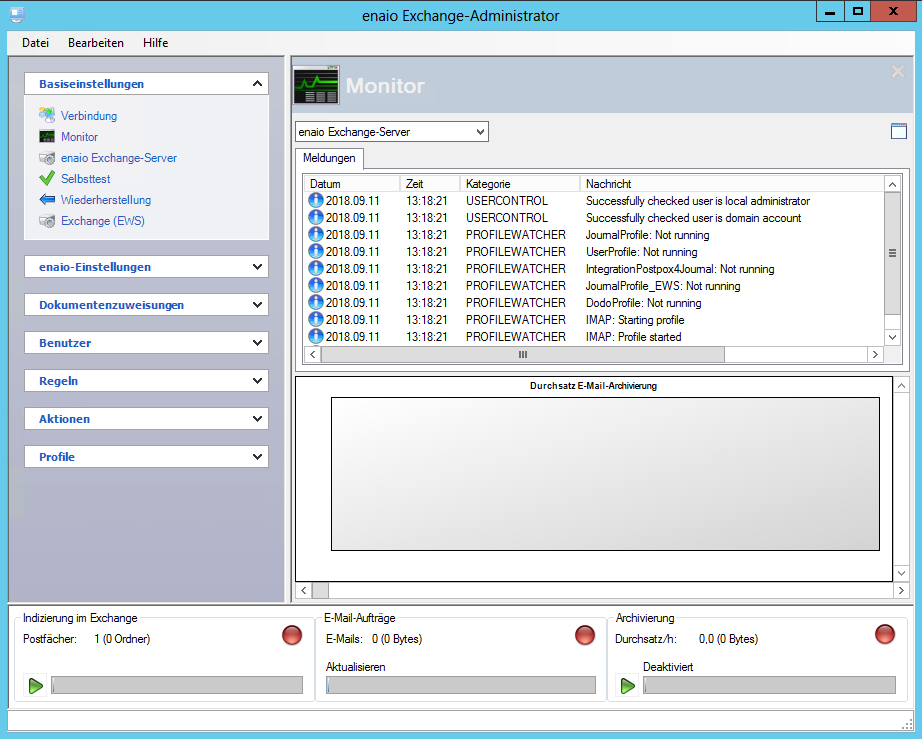Sort messages by Nachricht column header
922x739 pixels.
[x=732, y=184]
